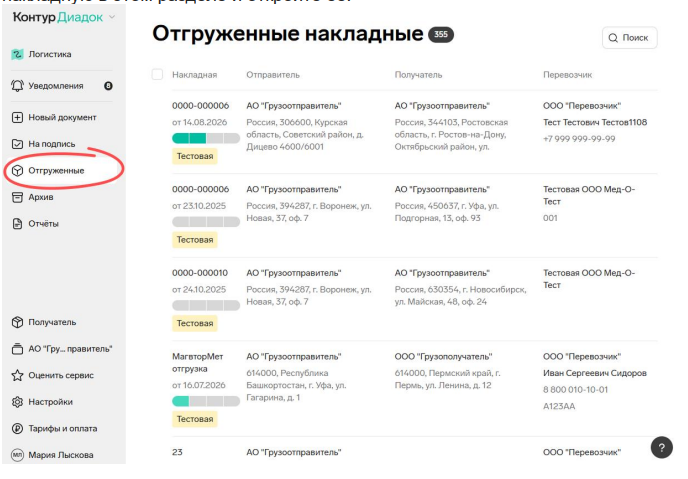
Task: Click the Накладная column header
Action: [x=194, y=75]
